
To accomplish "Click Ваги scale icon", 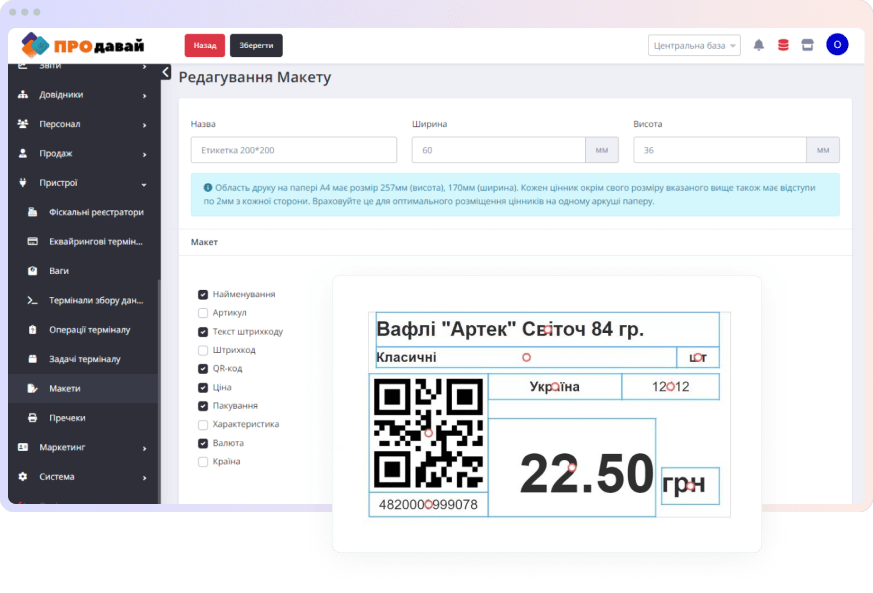I will coord(33,271).
